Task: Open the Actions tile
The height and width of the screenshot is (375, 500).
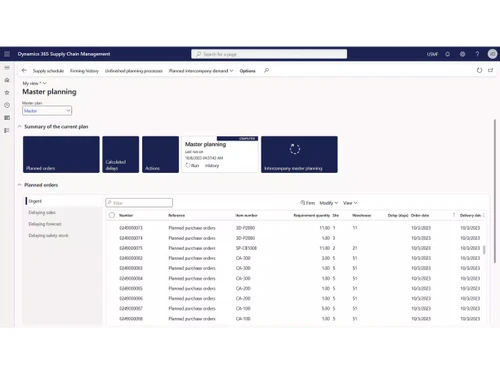Action: coord(160,154)
